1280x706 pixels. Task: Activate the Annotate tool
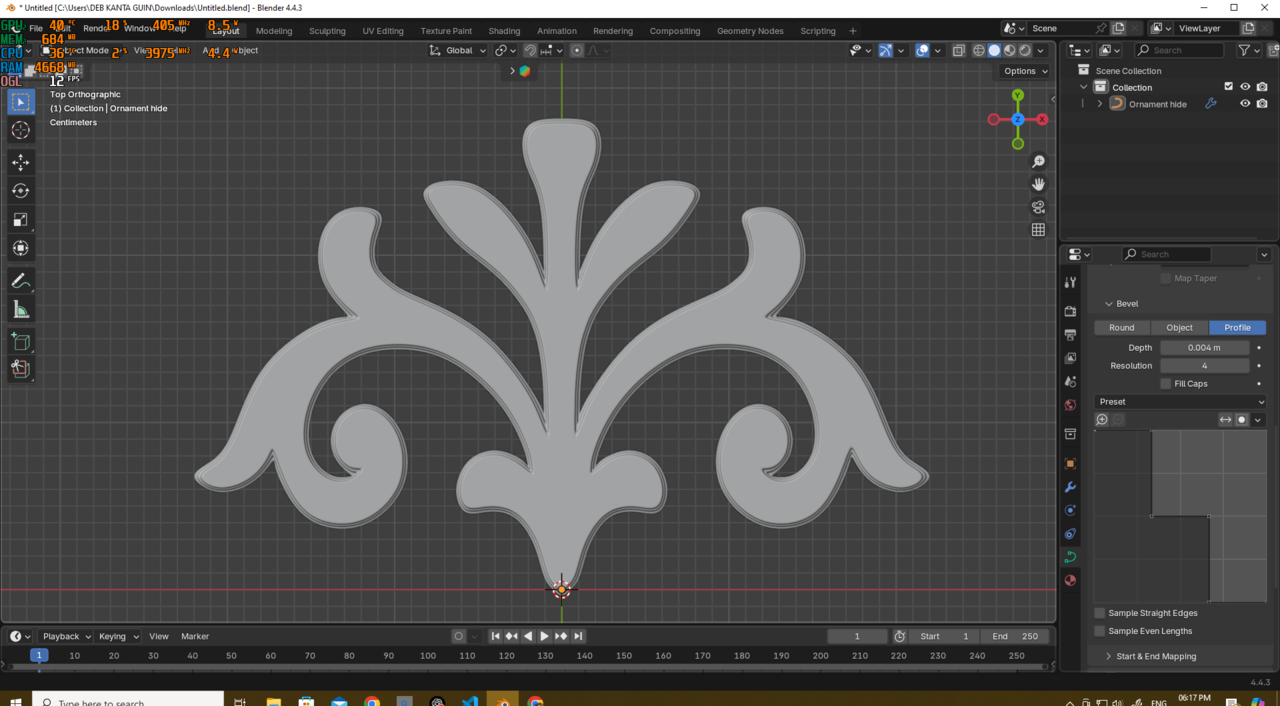(20, 281)
